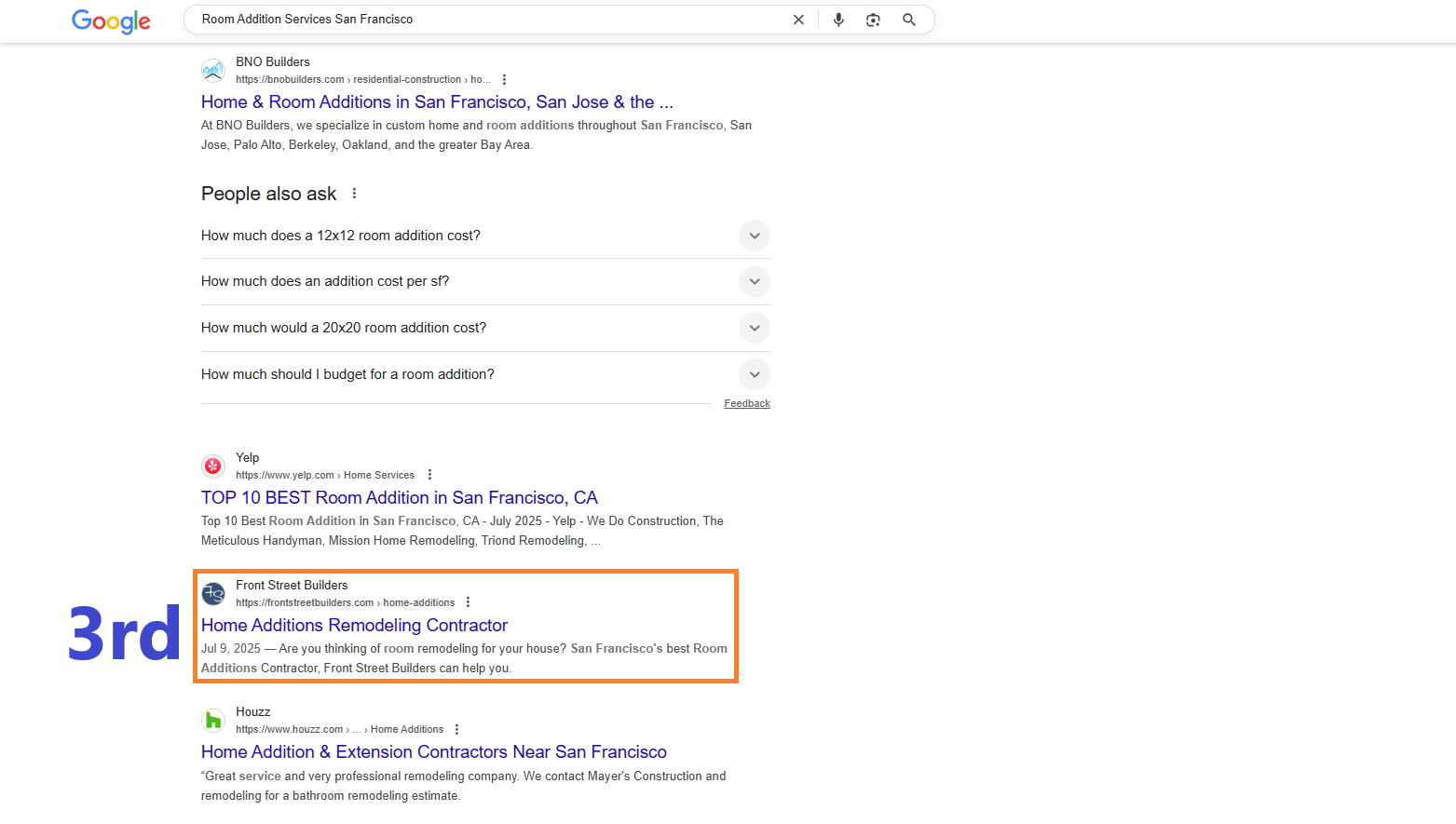Open more options for Front Street Builders result
Screen dimensions: 1456x824
[x=468, y=602]
